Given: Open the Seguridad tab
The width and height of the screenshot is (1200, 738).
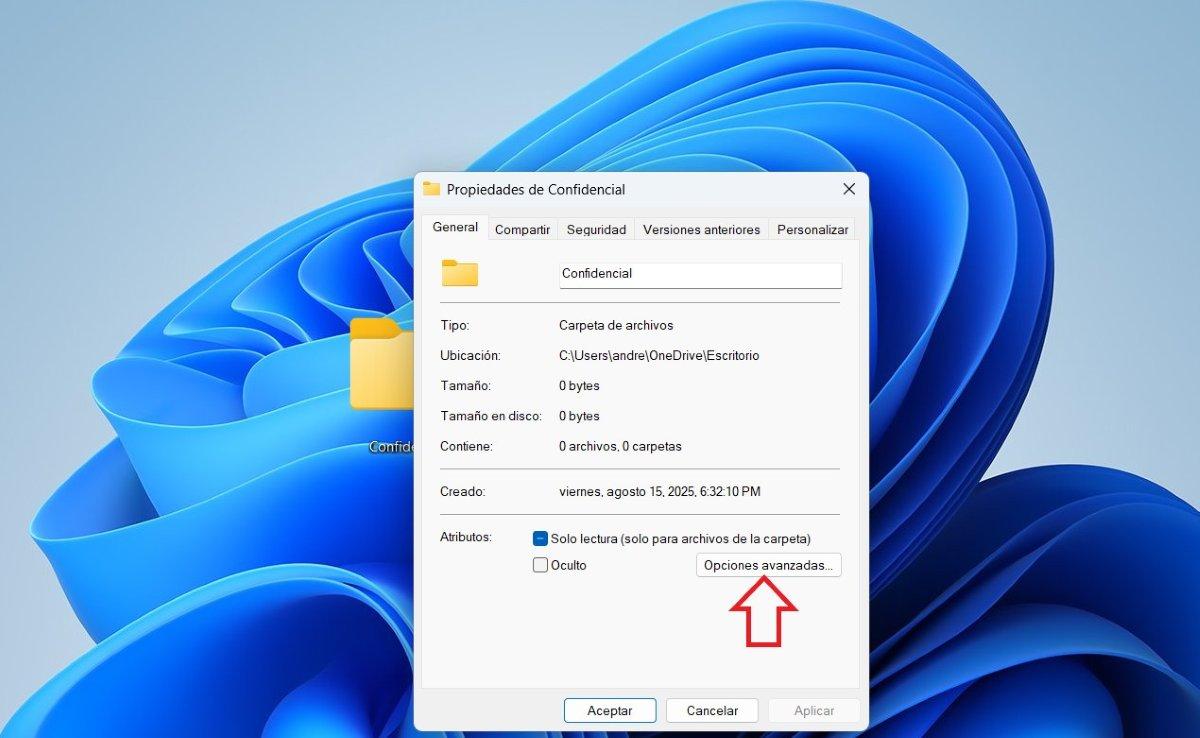Looking at the screenshot, I should 596,229.
